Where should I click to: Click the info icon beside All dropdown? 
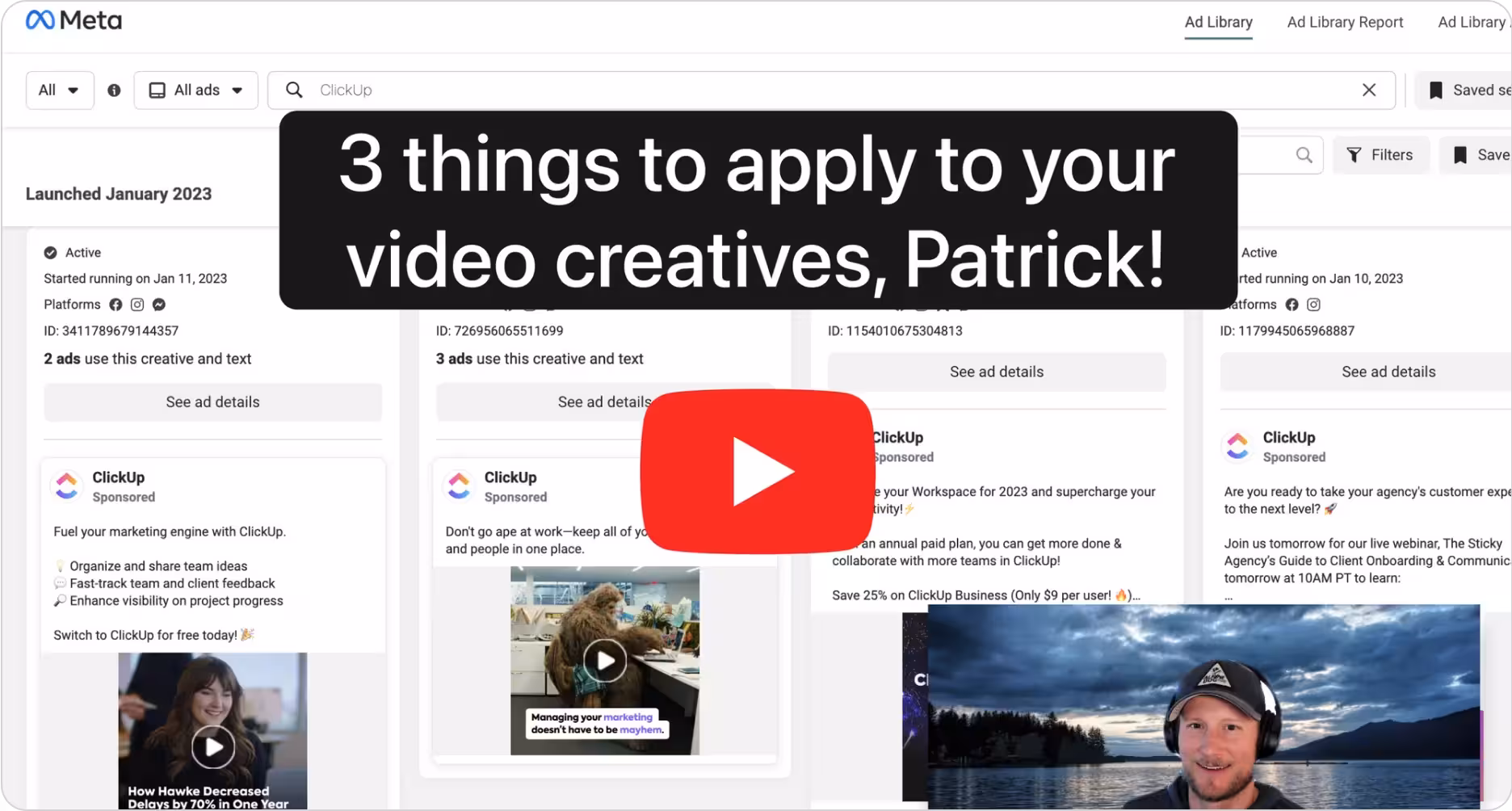tap(114, 90)
